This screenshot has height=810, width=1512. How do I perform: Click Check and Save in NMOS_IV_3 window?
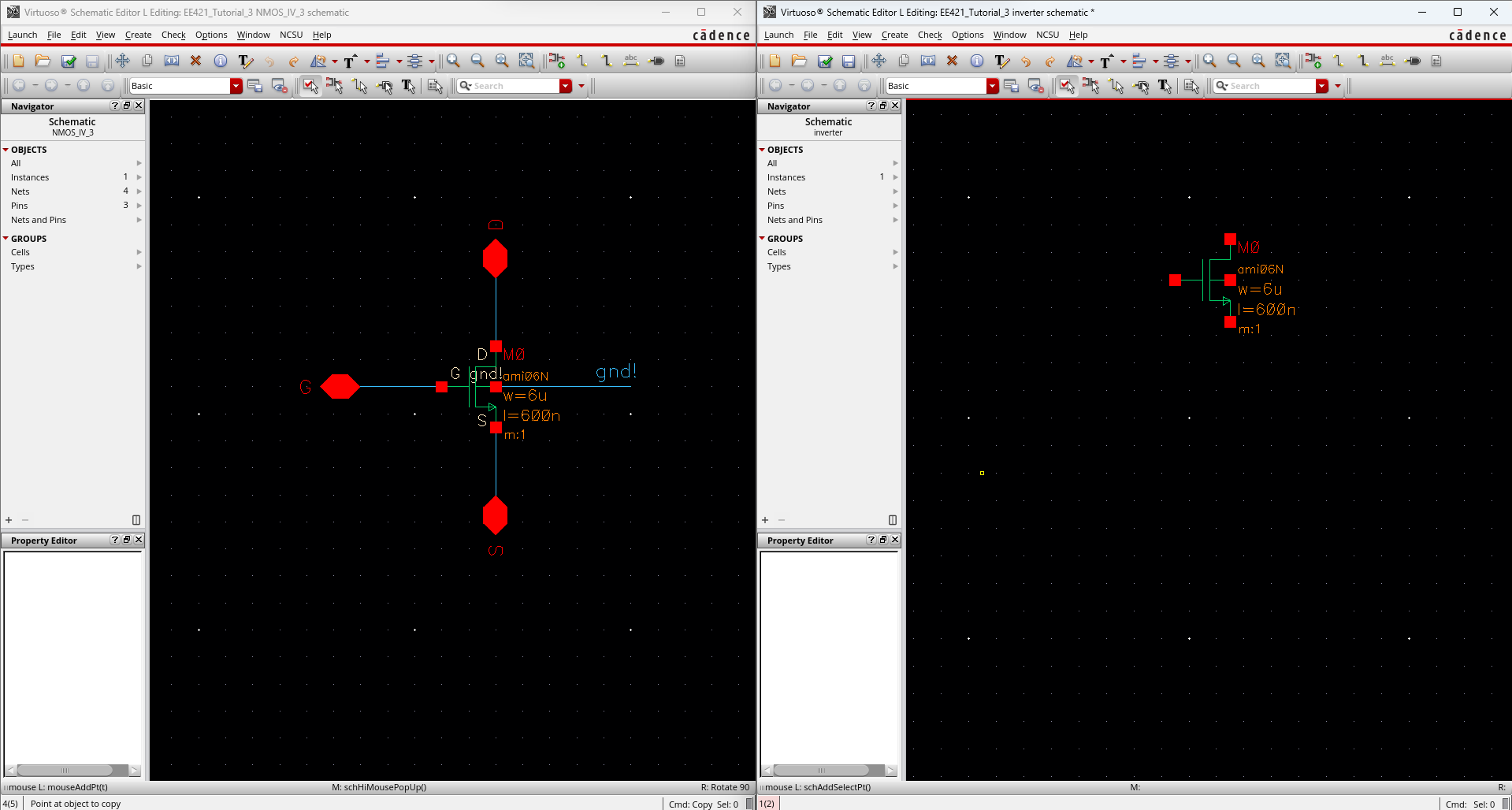pos(69,61)
